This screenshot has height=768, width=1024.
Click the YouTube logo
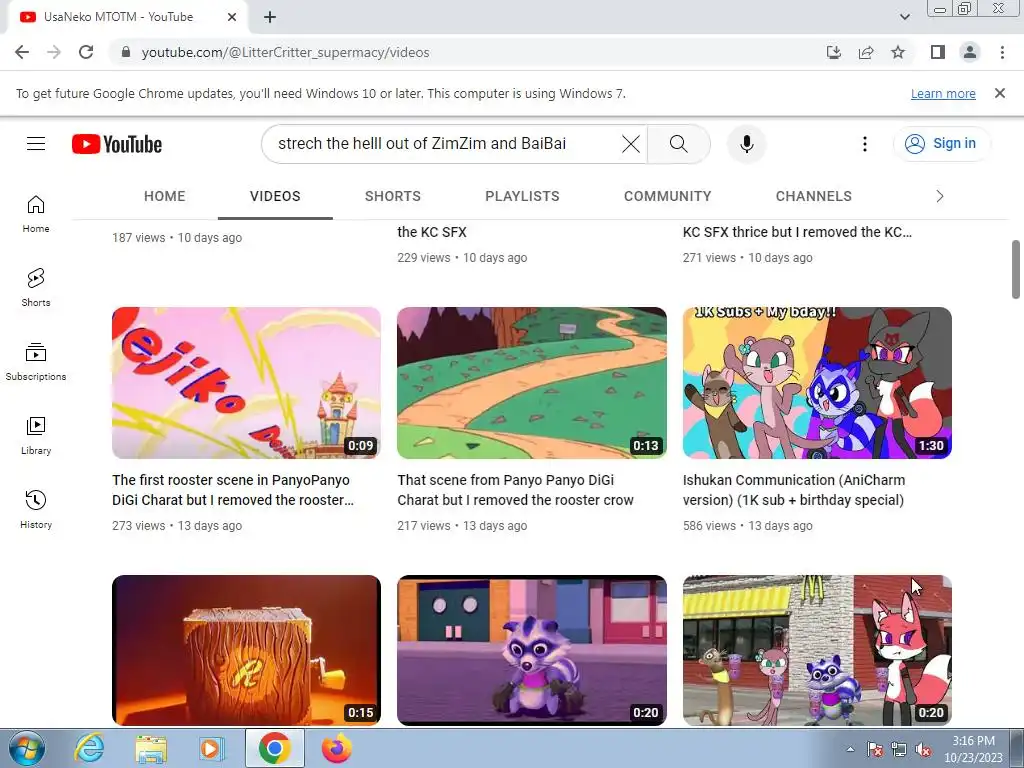(x=117, y=144)
